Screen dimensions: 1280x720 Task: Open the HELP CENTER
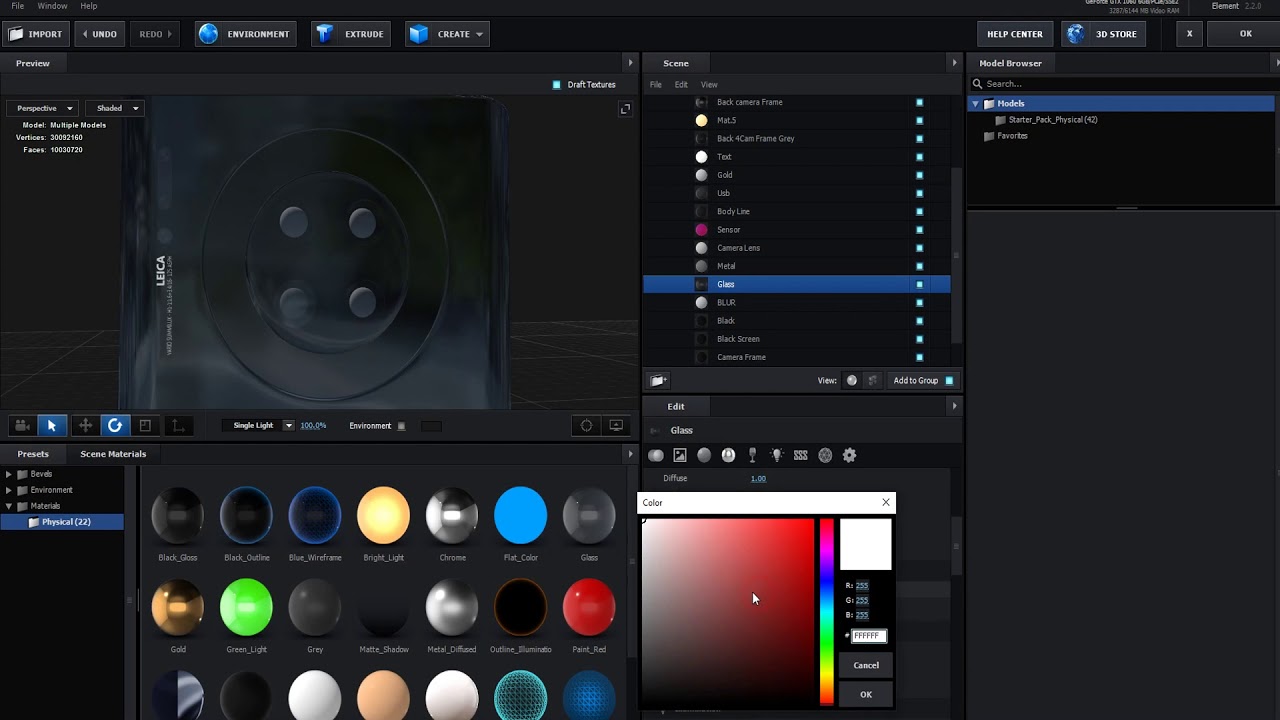click(1015, 34)
